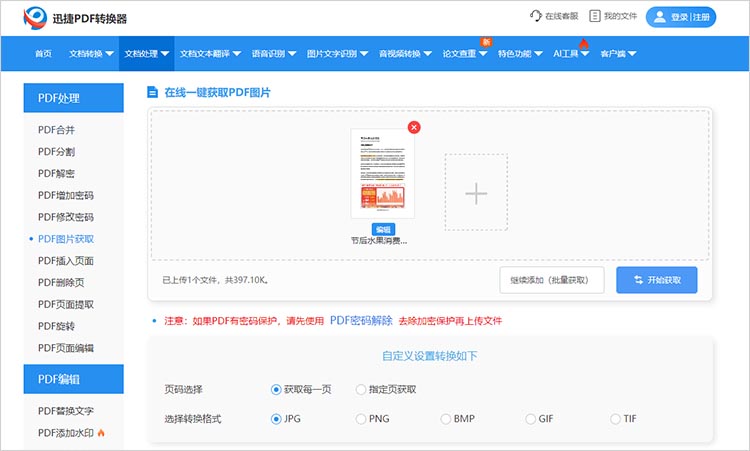Select 指定页获取 radio option

click(x=361, y=389)
